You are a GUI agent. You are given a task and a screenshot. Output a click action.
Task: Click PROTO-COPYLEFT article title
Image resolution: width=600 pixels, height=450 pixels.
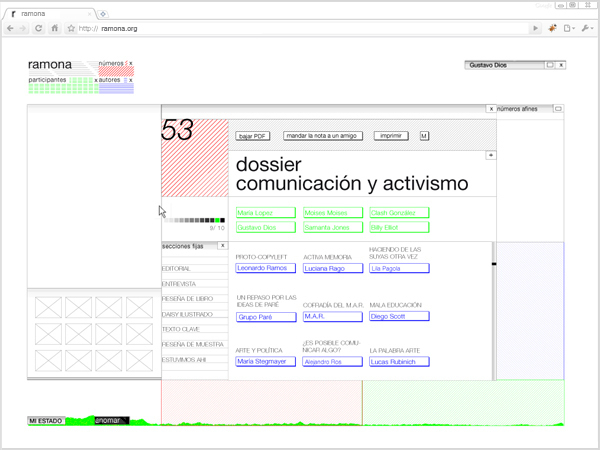point(261,257)
